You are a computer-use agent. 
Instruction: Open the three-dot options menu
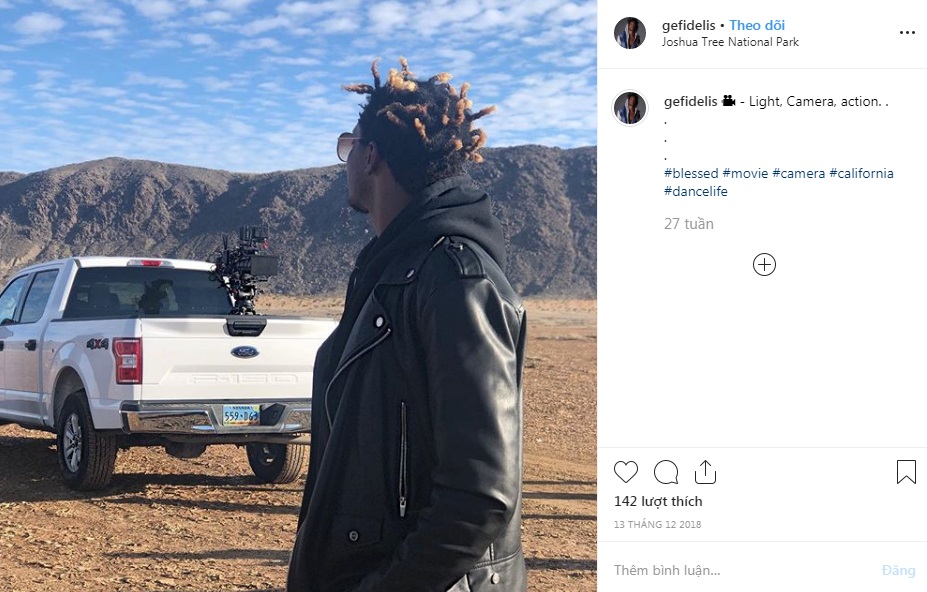(907, 33)
